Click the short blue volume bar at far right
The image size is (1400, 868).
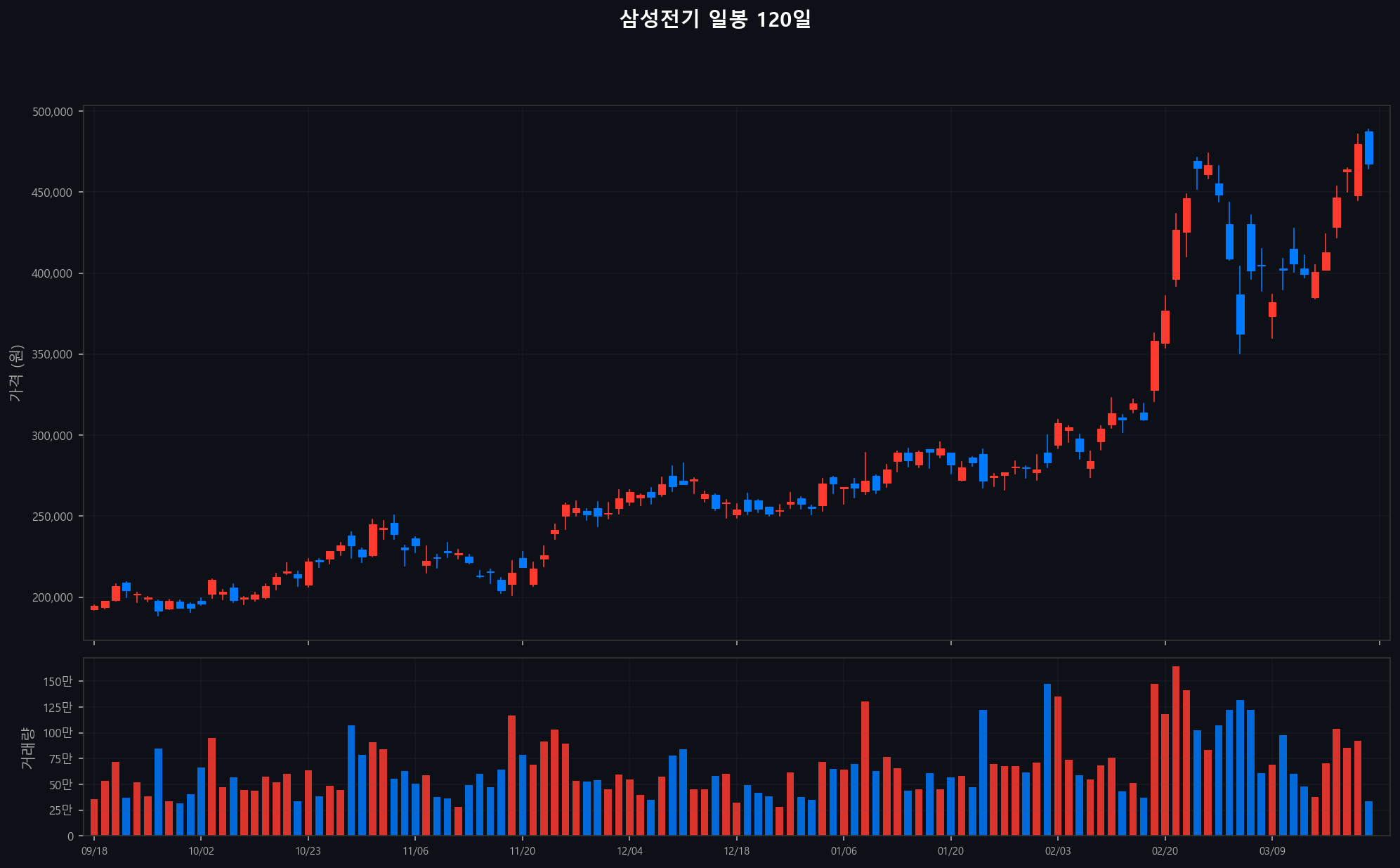click(x=1369, y=818)
